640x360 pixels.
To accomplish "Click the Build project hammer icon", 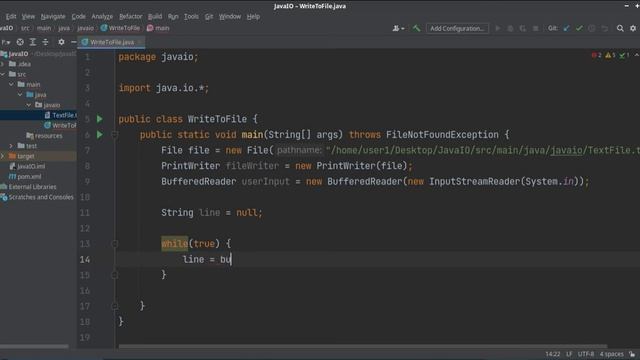I will pos(416,28).
